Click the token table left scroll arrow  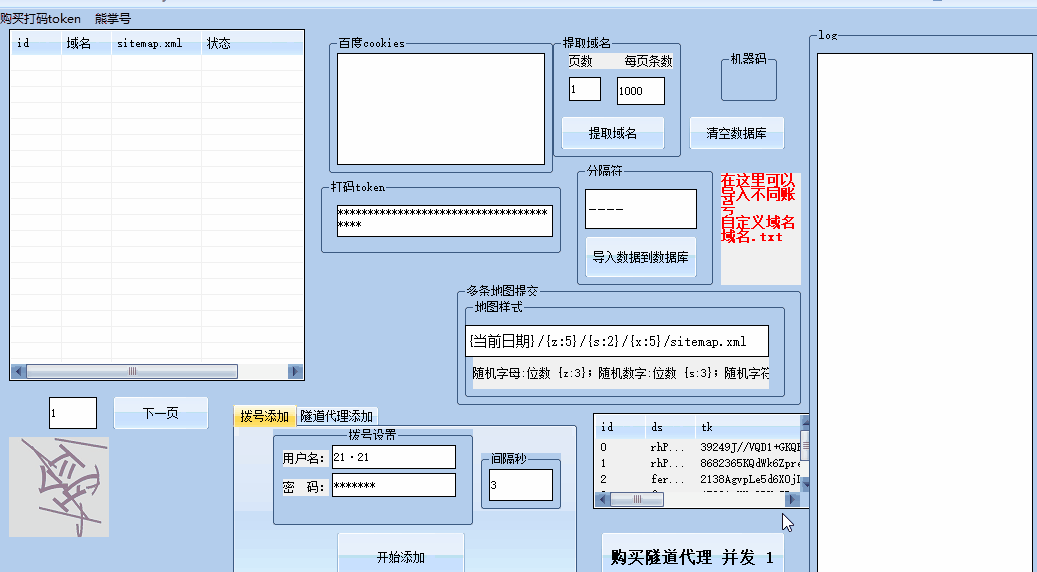click(x=602, y=499)
